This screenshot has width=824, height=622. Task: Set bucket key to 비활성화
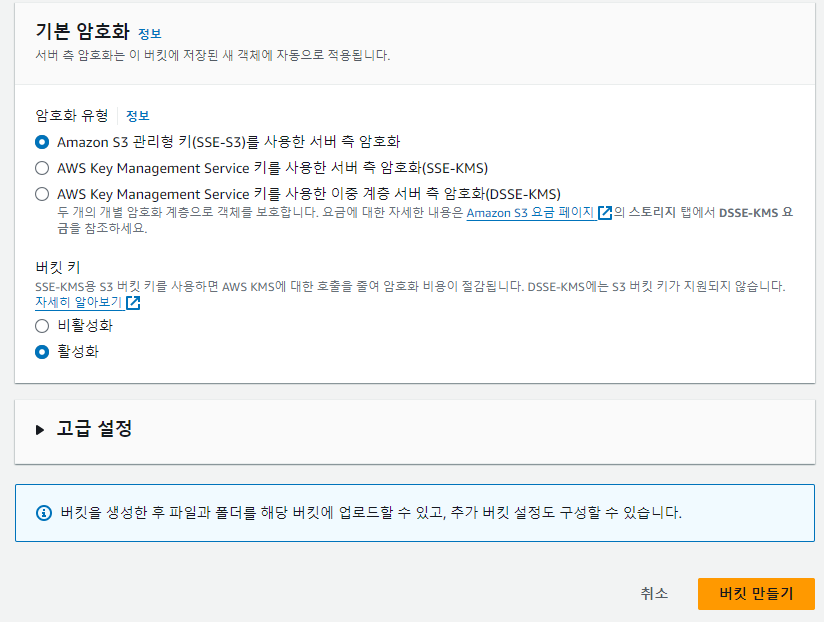pyautogui.click(x=42, y=326)
